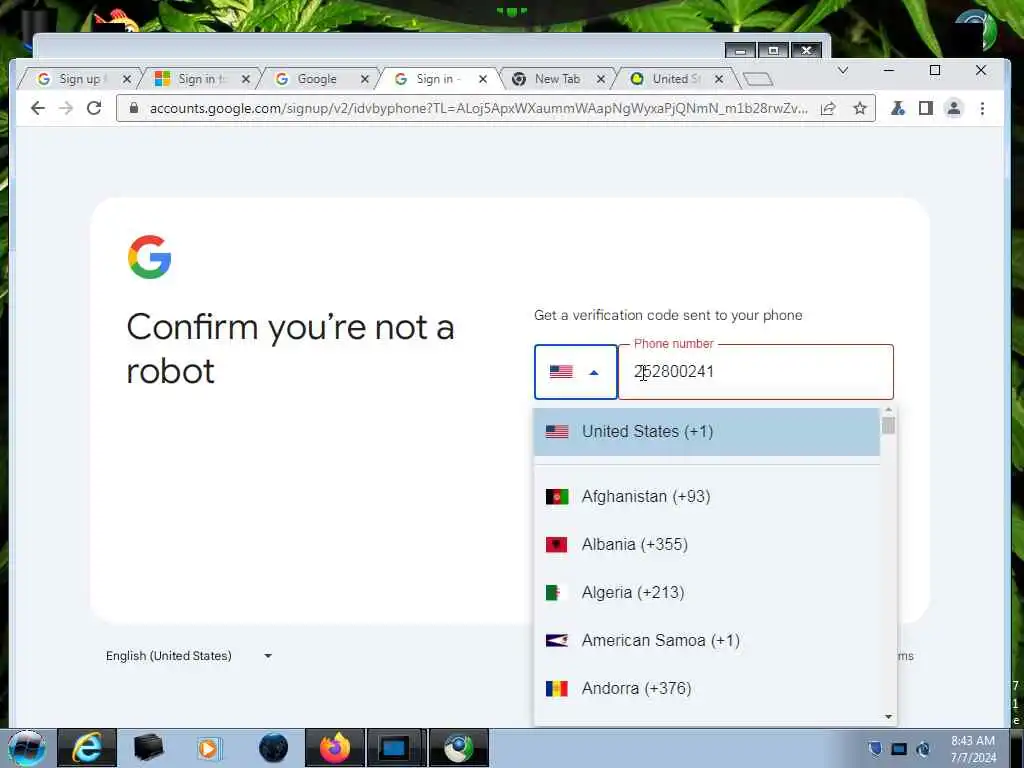This screenshot has width=1024, height=768.
Task: Close the United St tab
Action: (x=719, y=79)
